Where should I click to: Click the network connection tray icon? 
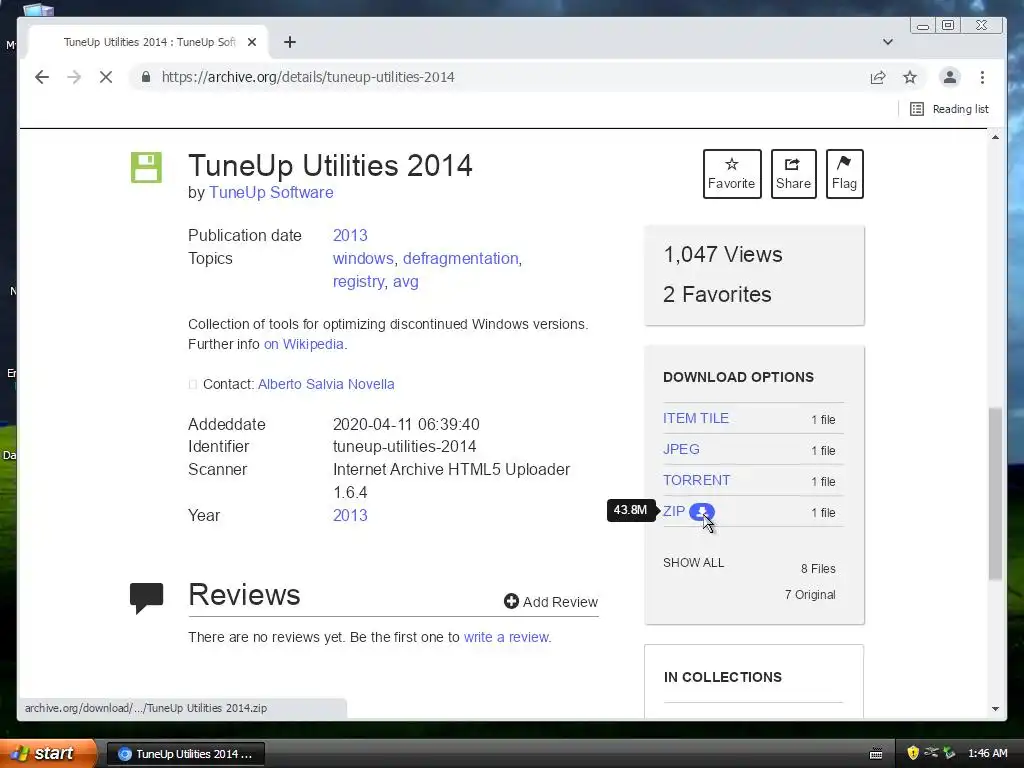[x=931, y=753]
